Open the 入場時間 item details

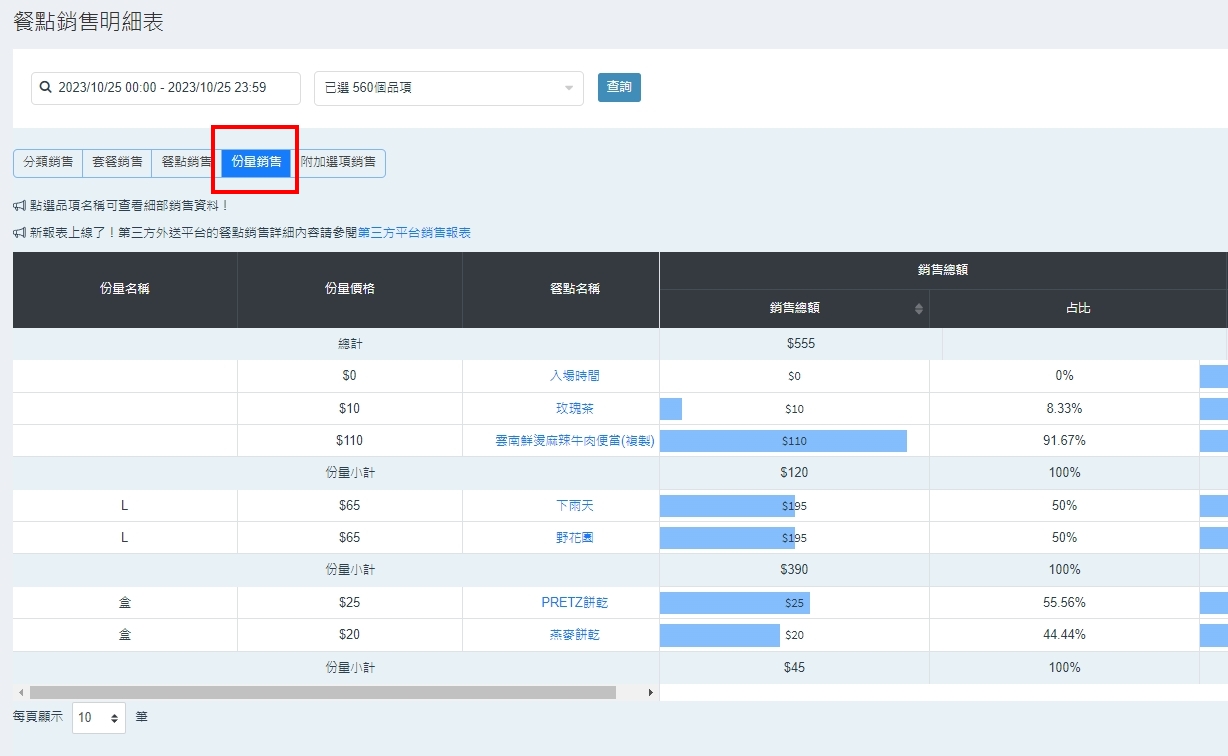click(576, 376)
